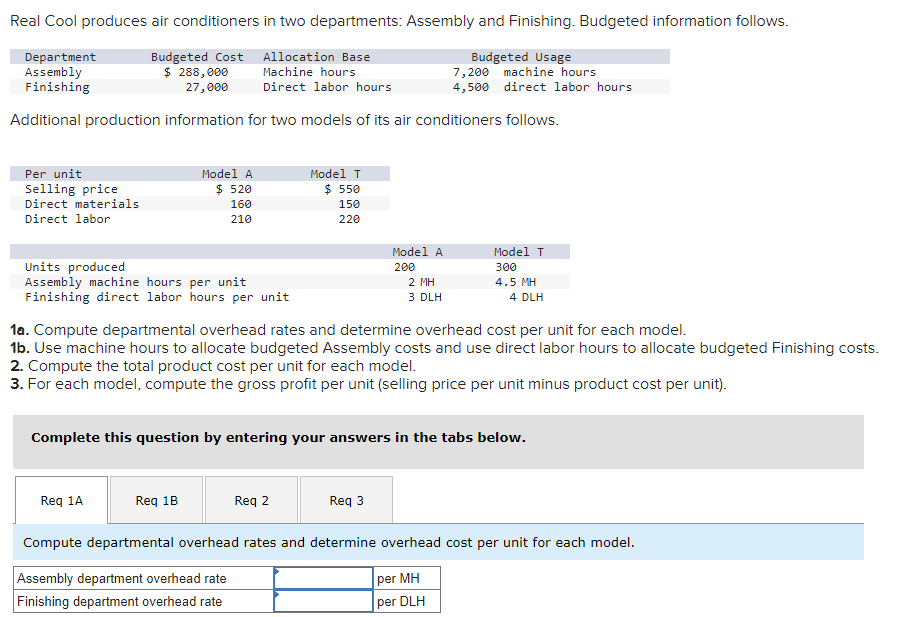Click 'Assembly machine hours per unit' row label
This screenshot has height=617, width=908.
tap(136, 282)
